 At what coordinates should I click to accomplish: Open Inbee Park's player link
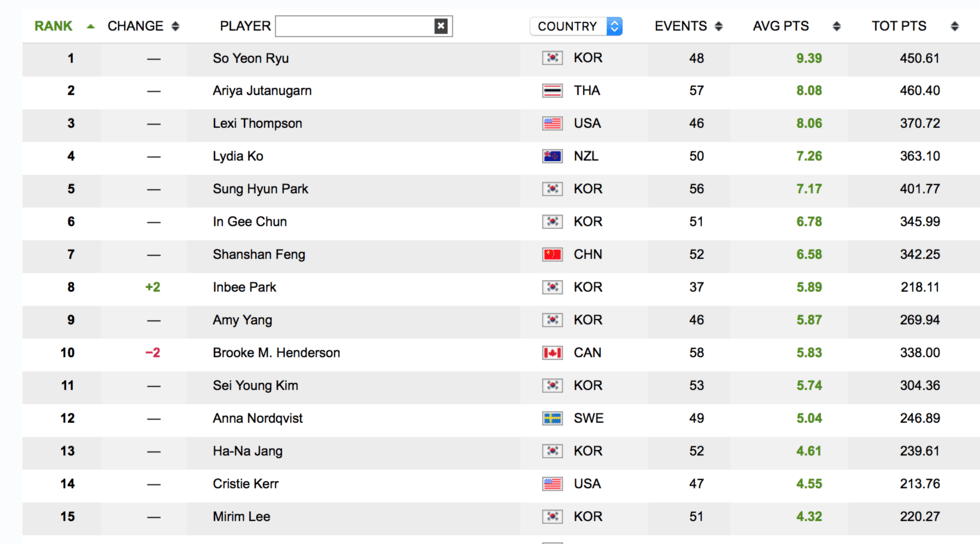(x=244, y=287)
